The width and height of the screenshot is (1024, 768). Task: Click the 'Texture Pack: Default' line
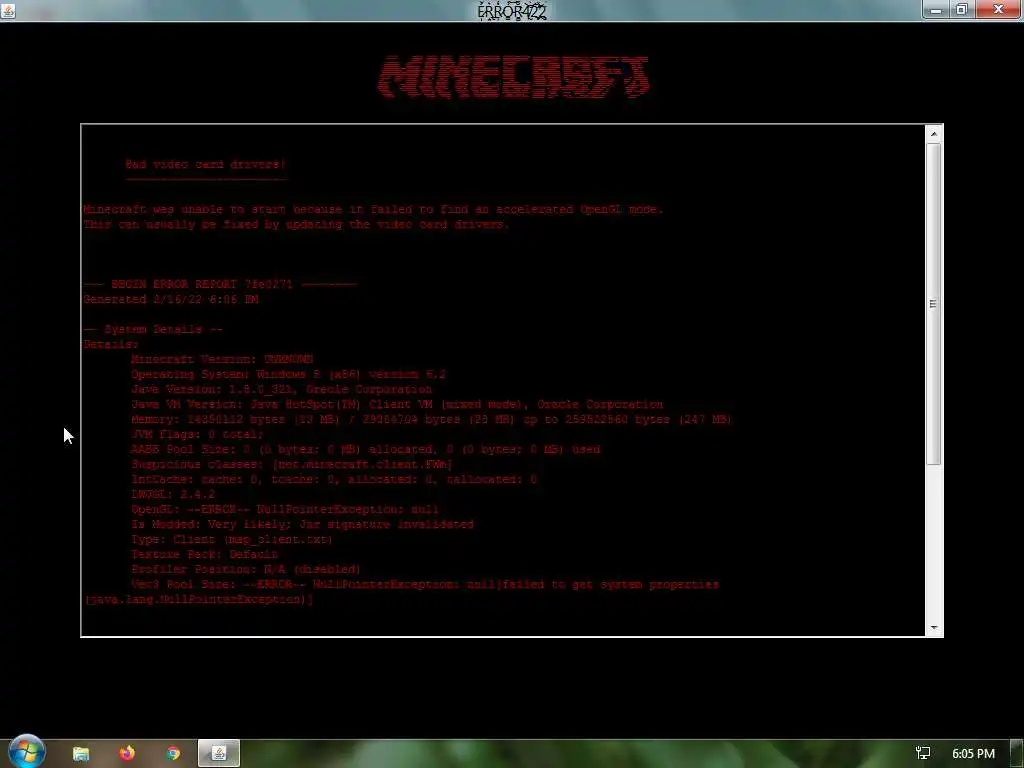[x=204, y=554]
